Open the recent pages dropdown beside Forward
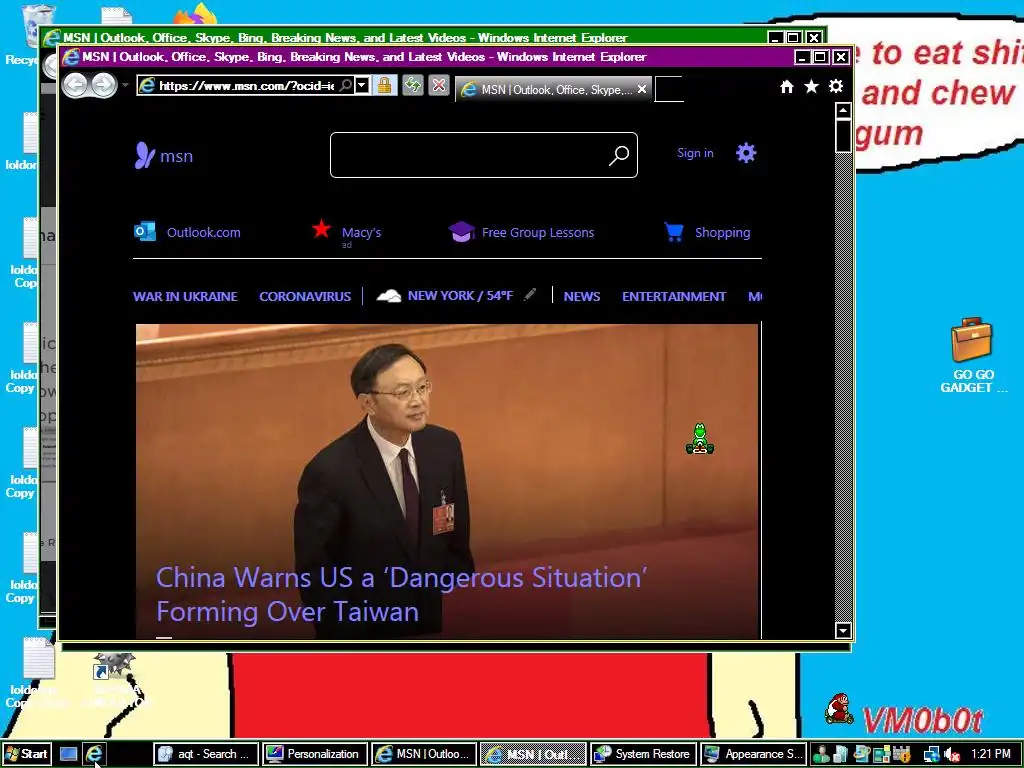This screenshot has width=1024, height=768. pos(125,85)
